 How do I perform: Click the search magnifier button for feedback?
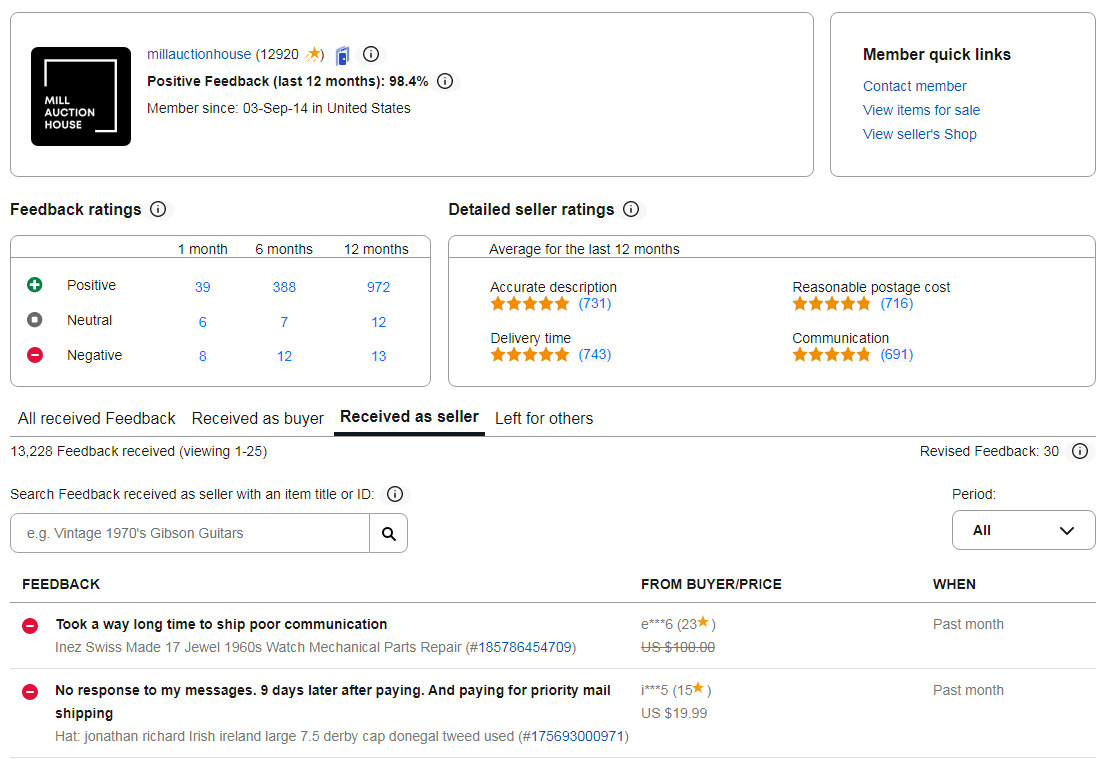[x=388, y=533]
